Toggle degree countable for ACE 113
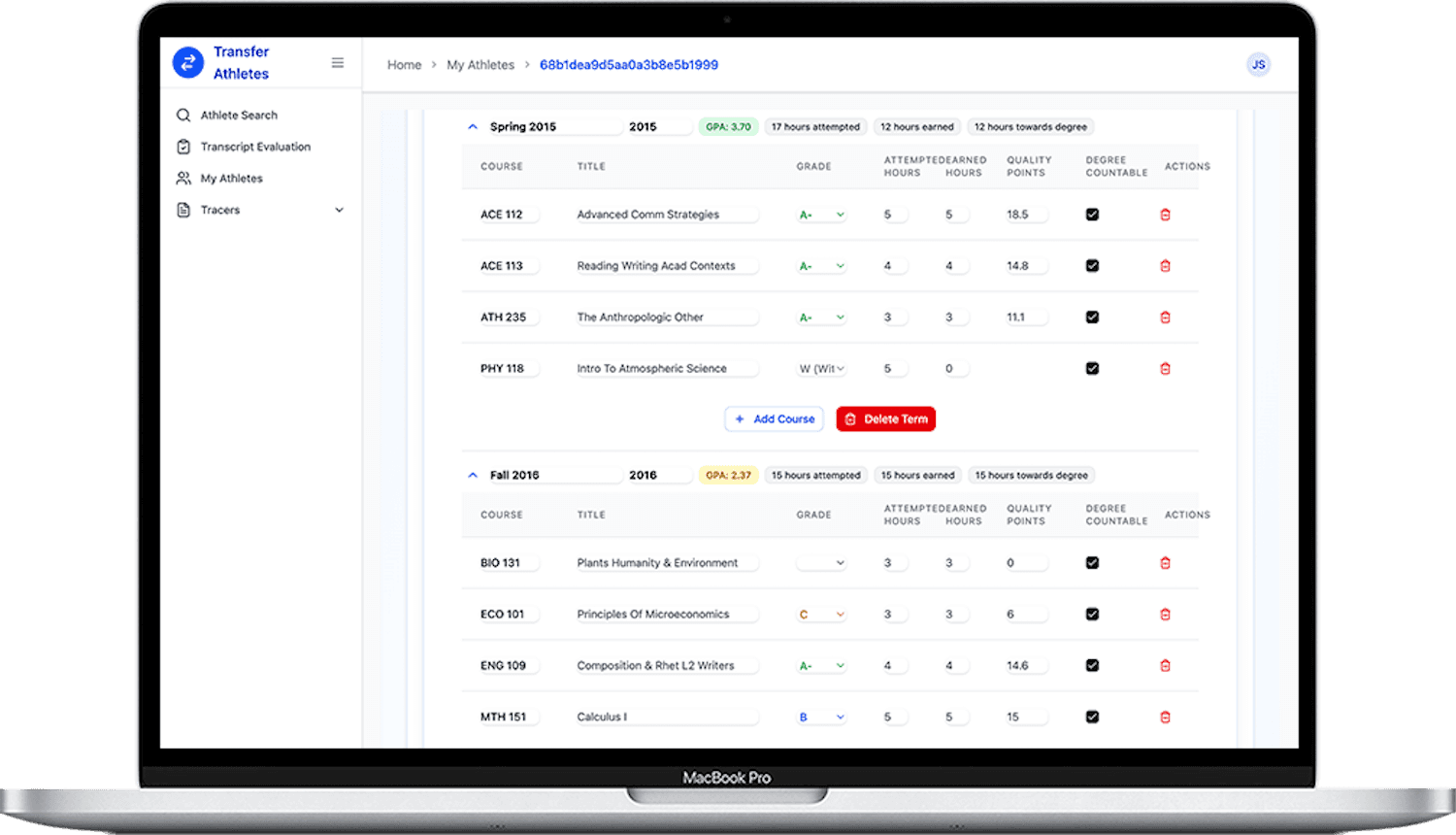Viewport: 1456px width, 835px height. point(1092,266)
